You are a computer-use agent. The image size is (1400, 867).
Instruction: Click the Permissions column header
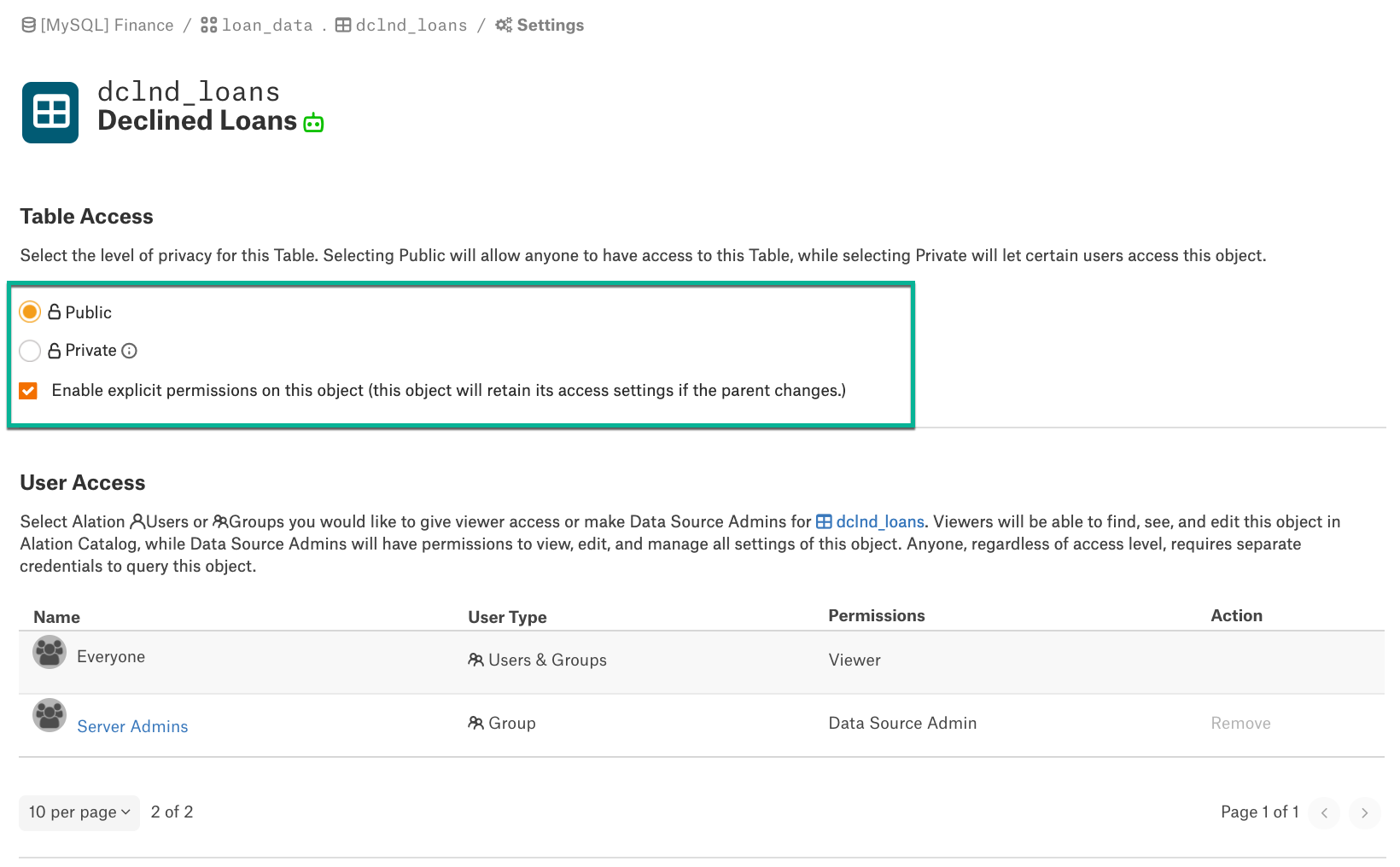[877, 615]
